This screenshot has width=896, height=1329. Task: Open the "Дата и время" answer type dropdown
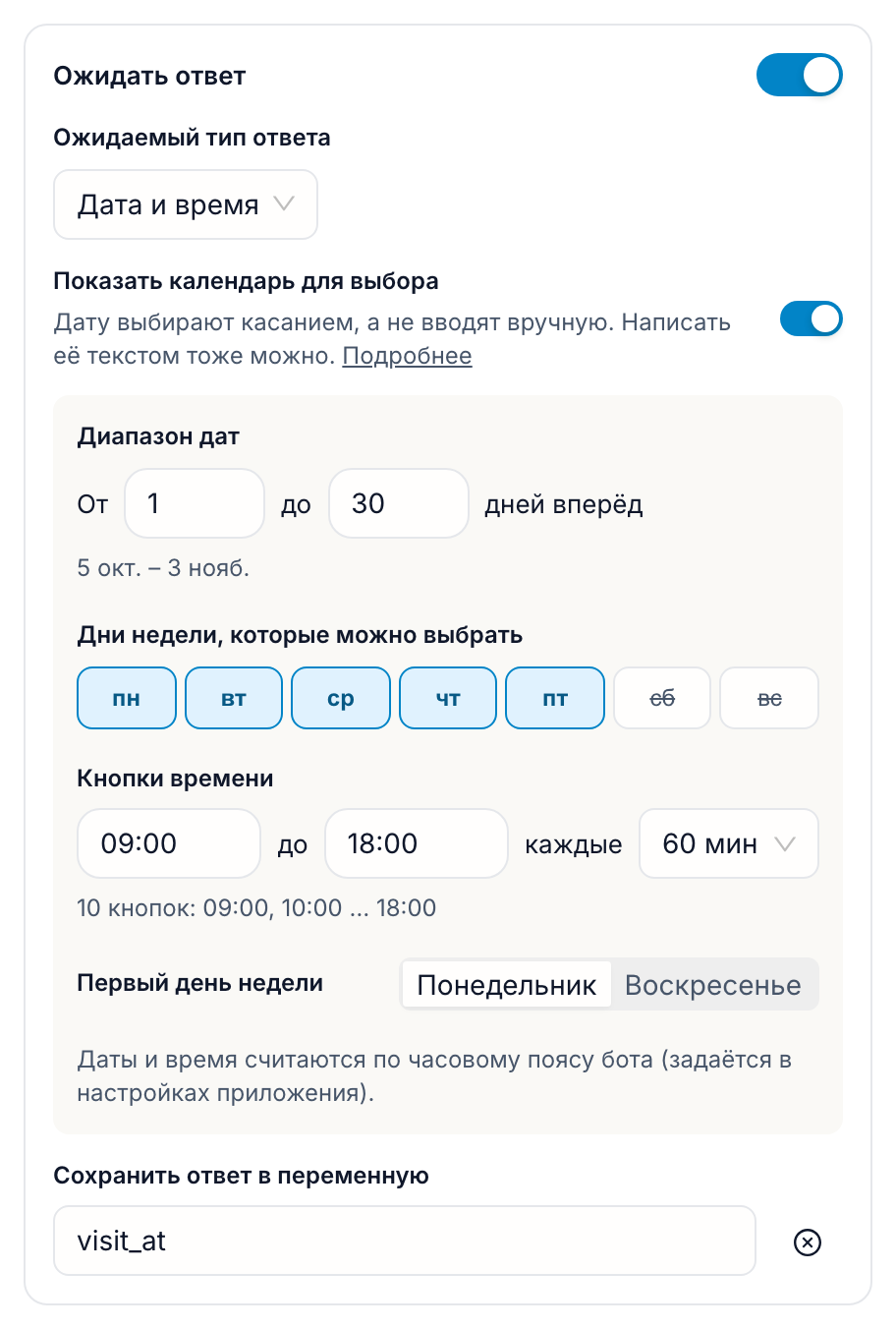[186, 204]
